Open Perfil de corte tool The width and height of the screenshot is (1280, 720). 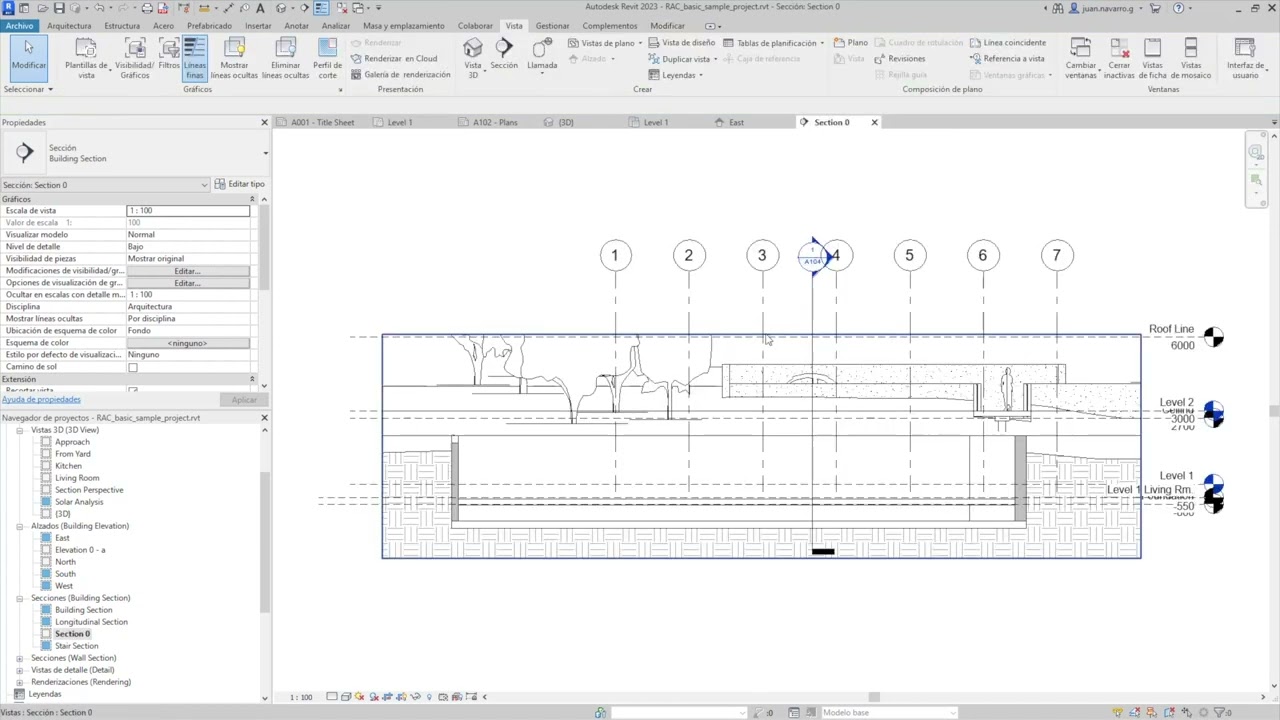point(327,58)
